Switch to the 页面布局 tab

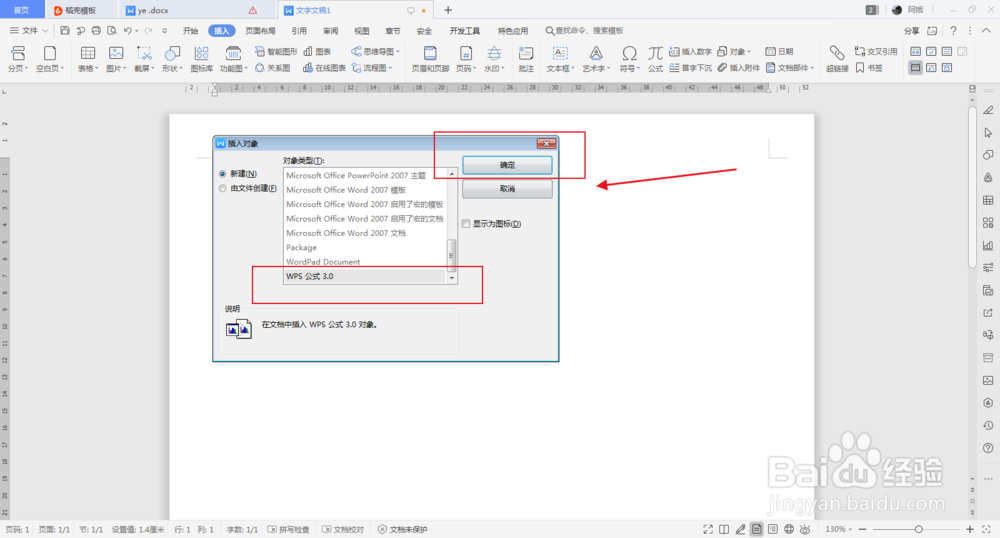[x=260, y=31]
